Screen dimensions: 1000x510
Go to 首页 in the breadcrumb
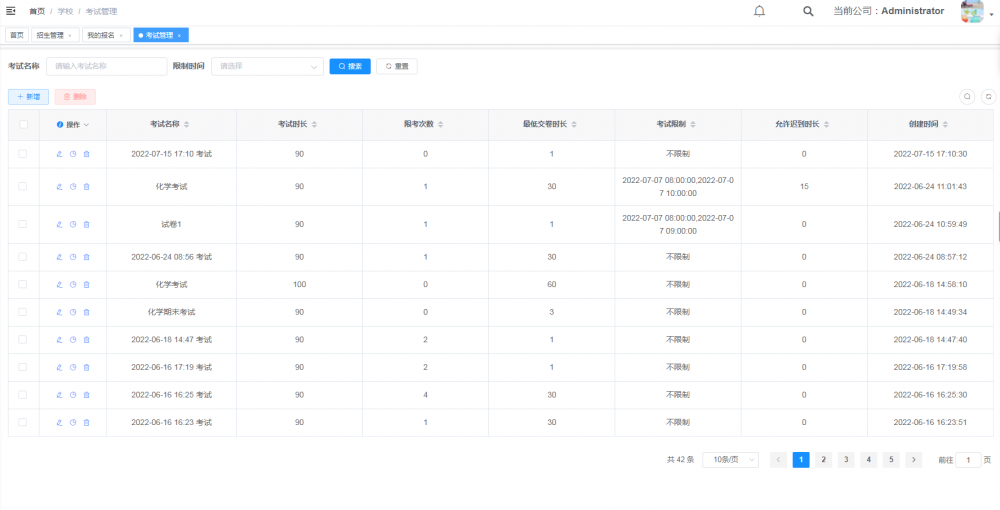coord(37,11)
